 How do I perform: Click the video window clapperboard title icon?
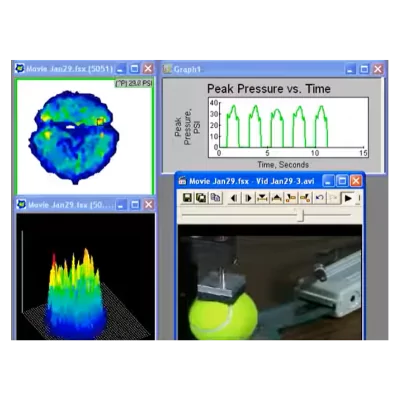[182, 181]
